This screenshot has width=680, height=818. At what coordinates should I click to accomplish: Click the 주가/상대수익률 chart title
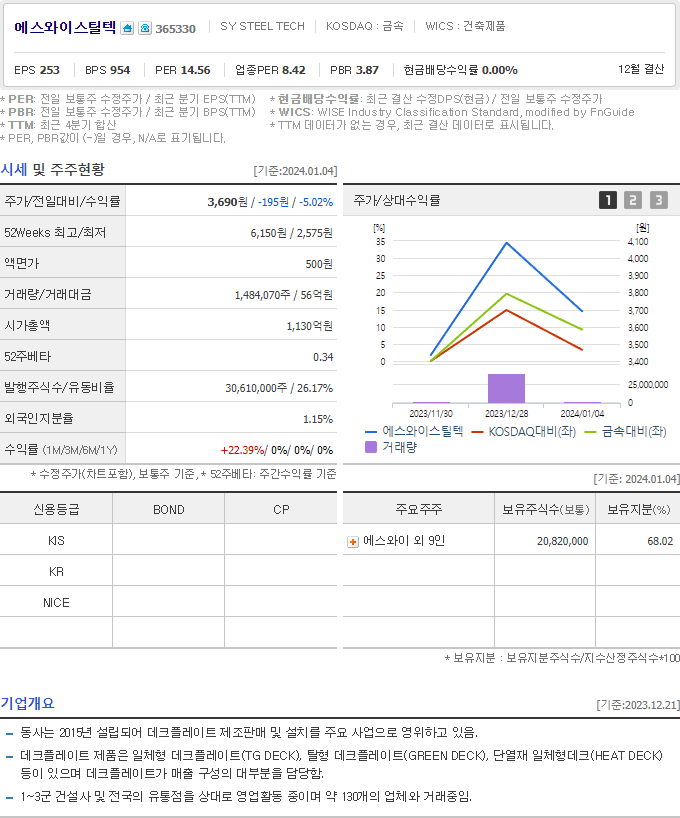(x=397, y=200)
